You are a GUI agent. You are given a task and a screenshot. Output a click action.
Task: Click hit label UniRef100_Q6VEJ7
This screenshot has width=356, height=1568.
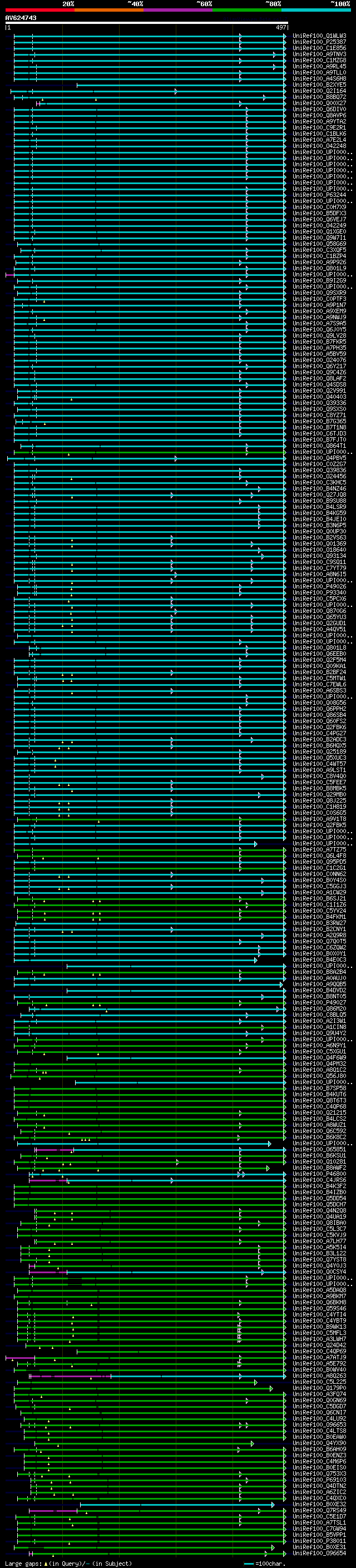tap(319, 219)
